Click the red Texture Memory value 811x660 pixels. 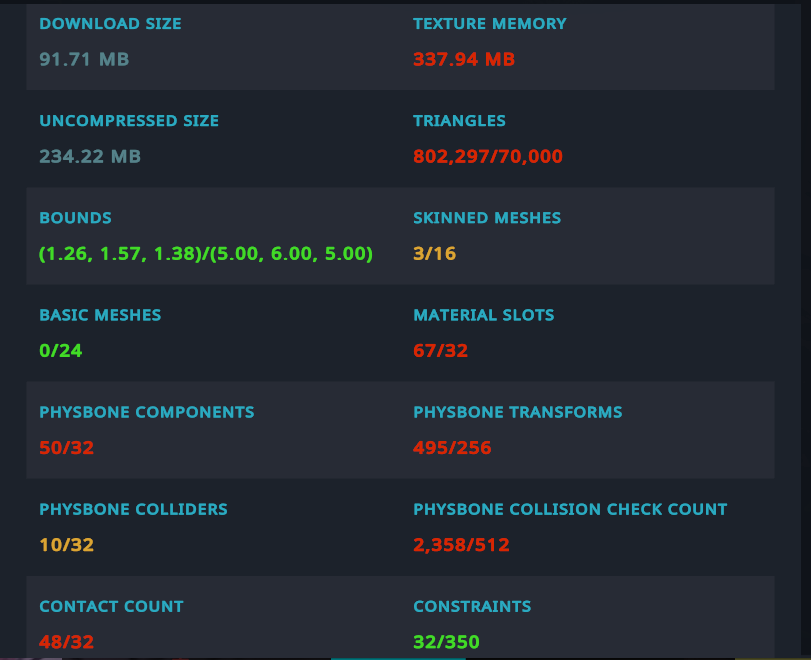(463, 59)
